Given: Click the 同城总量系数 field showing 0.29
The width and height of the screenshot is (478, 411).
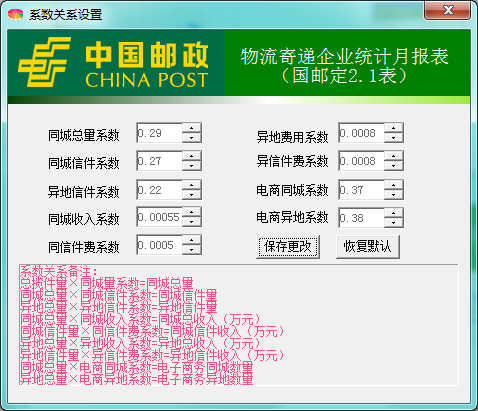Looking at the screenshot, I should (159, 133).
